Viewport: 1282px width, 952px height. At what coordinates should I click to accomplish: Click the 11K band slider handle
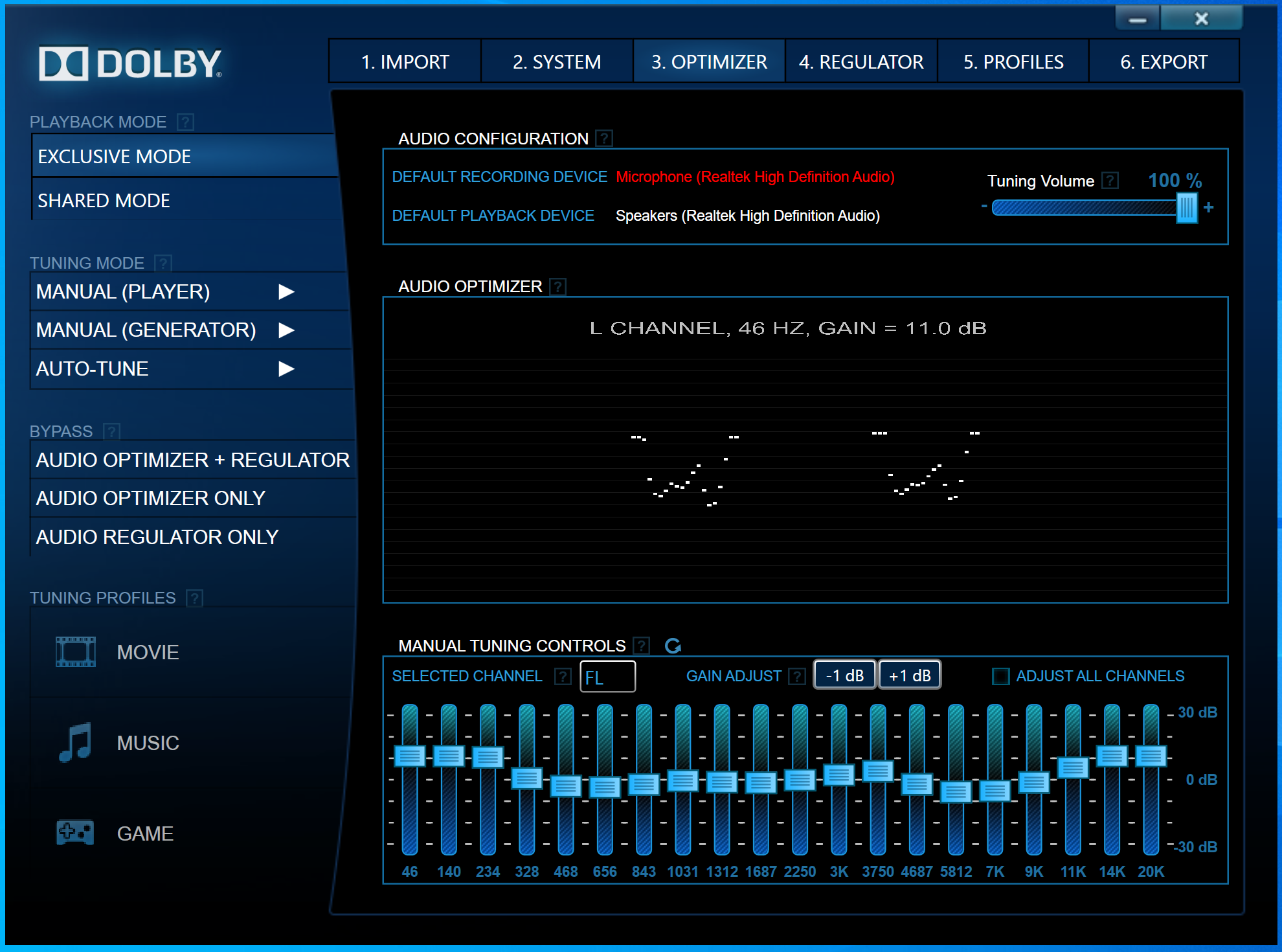(x=1073, y=768)
